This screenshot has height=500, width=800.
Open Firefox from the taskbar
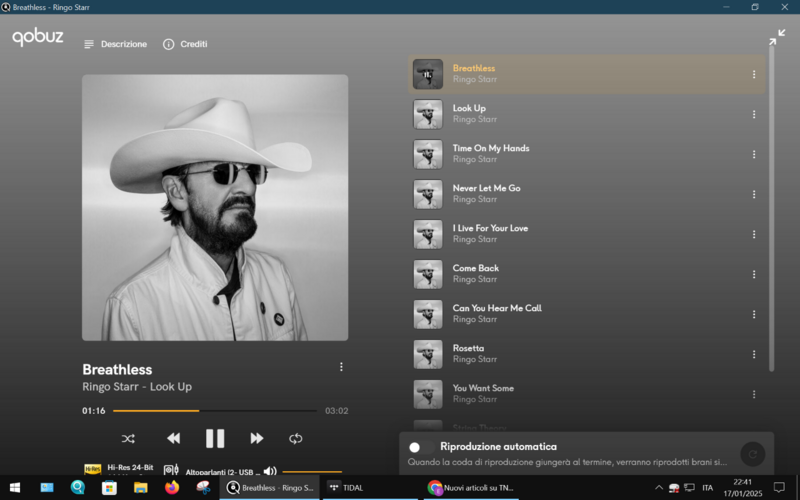tap(172, 487)
